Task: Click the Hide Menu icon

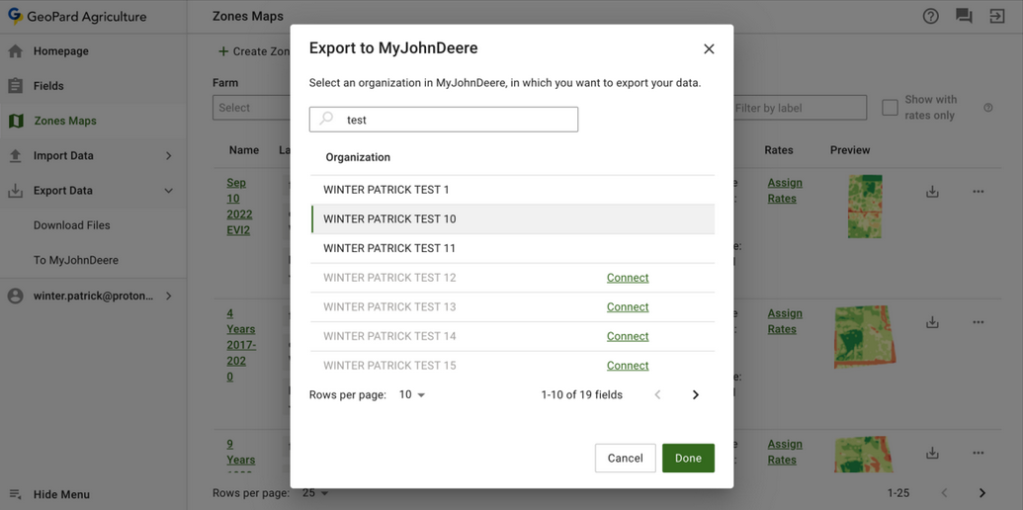Action: point(15,494)
